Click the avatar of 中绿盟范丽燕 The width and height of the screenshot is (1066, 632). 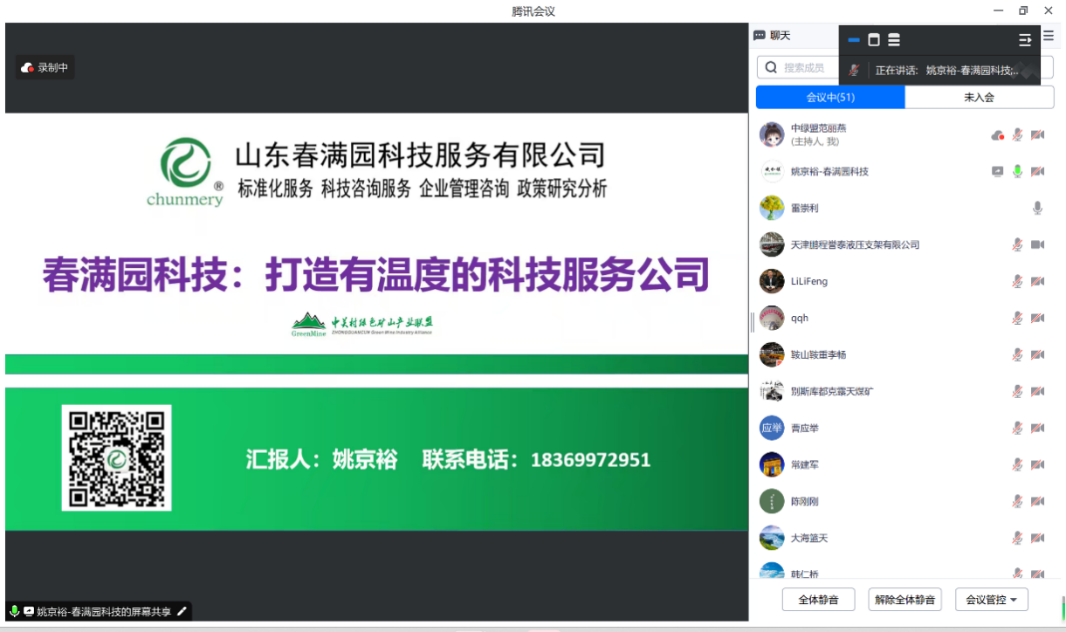point(772,135)
